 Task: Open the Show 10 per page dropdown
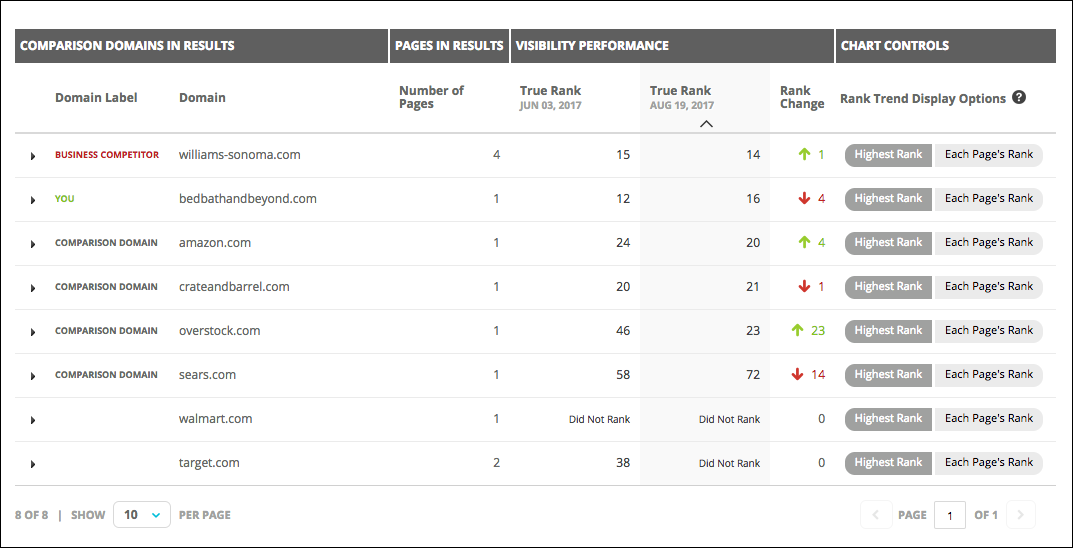pyautogui.click(x=142, y=515)
